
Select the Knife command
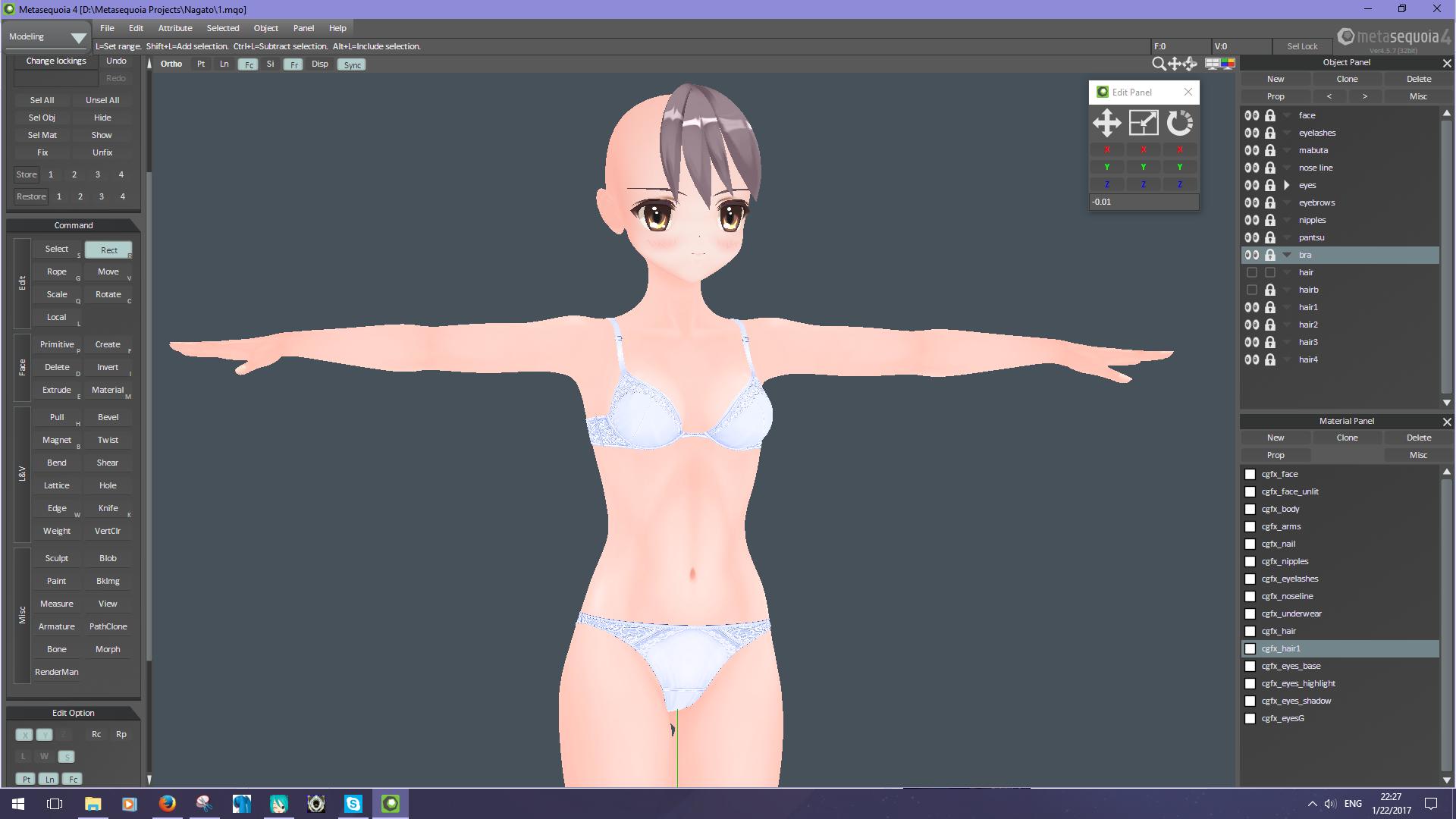click(108, 508)
